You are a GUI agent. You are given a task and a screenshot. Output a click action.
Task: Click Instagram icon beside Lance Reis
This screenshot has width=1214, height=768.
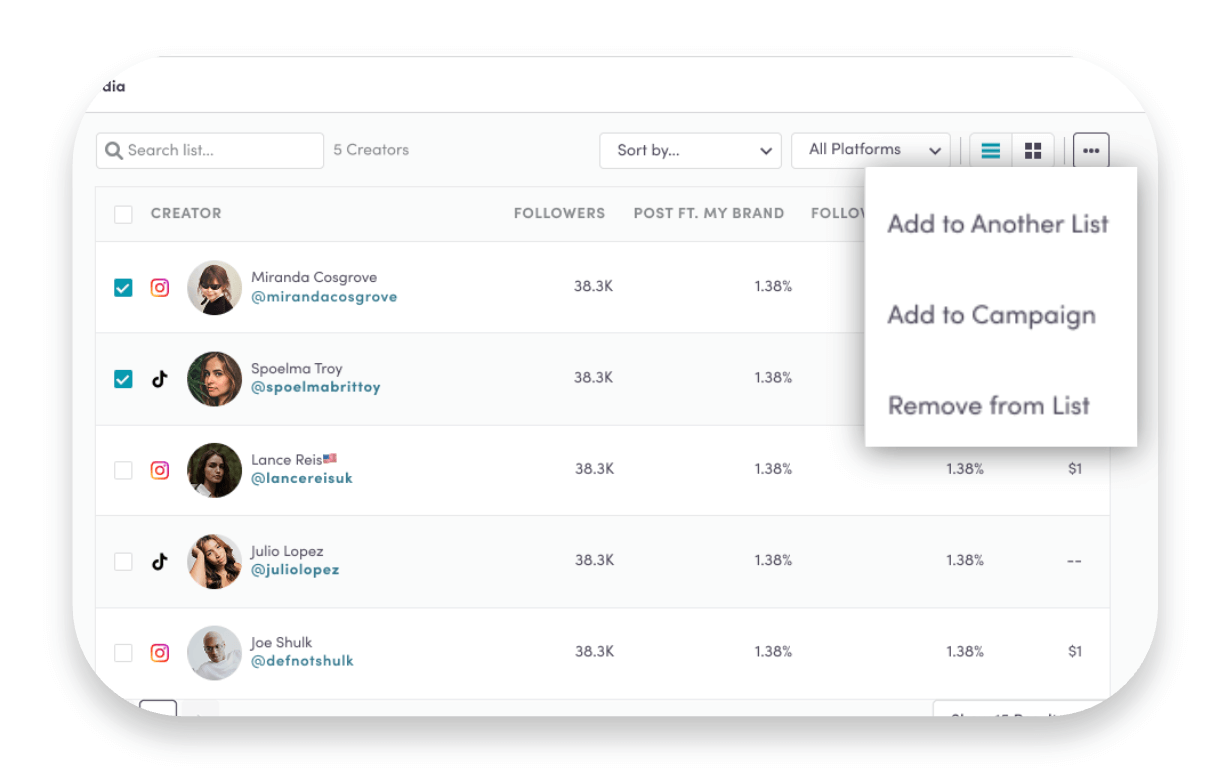click(160, 470)
